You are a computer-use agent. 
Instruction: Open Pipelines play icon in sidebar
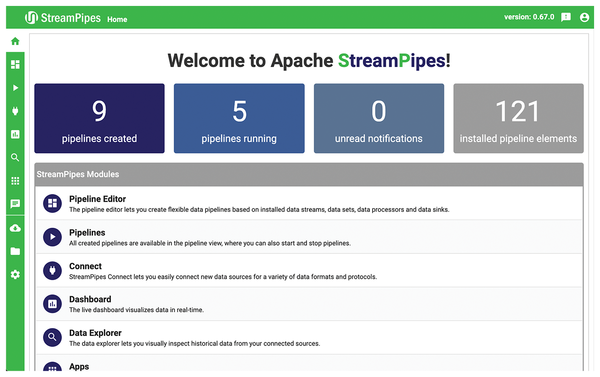click(15, 88)
